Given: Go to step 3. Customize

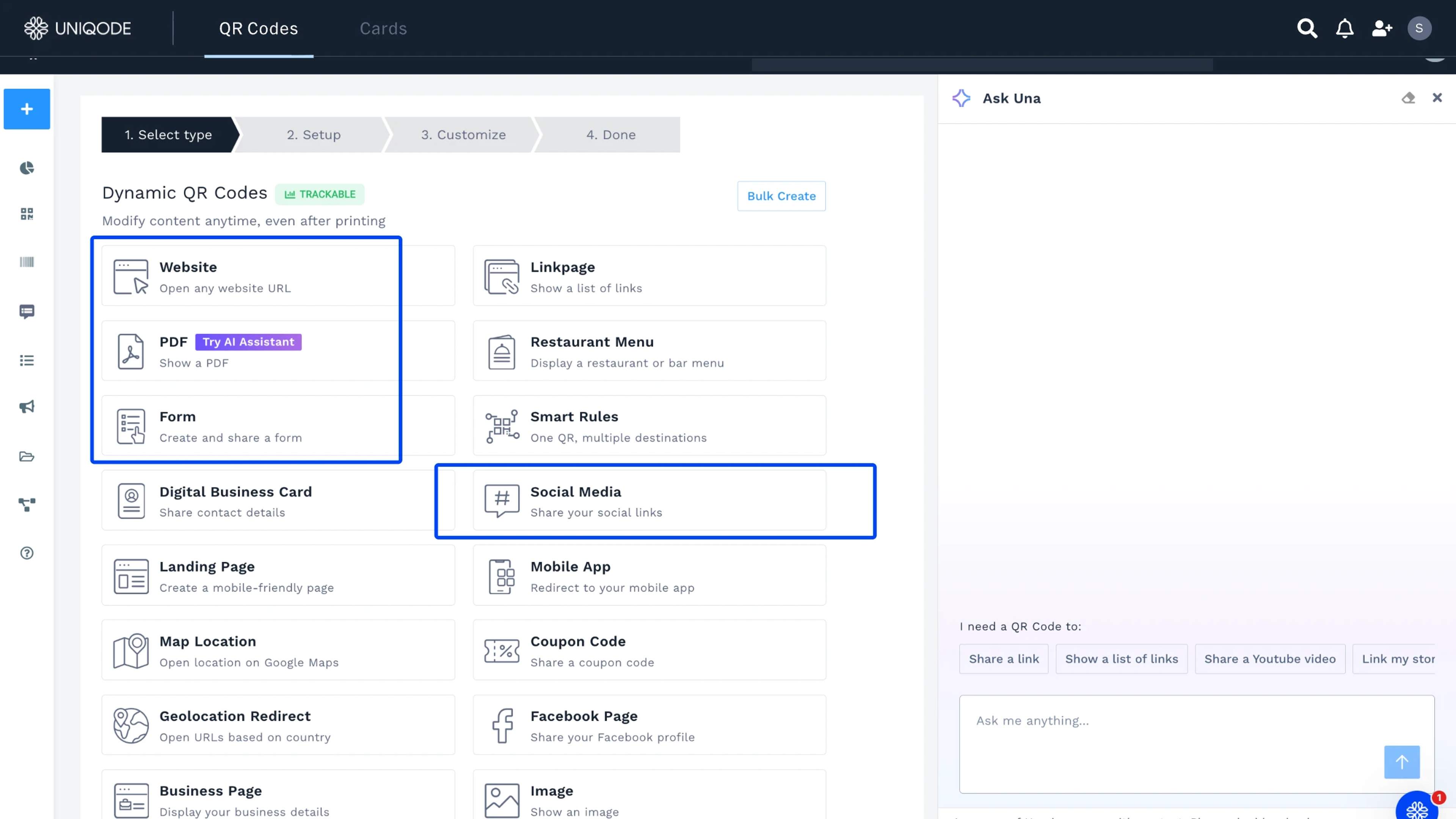Looking at the screenshot, I should click(463, 135).
